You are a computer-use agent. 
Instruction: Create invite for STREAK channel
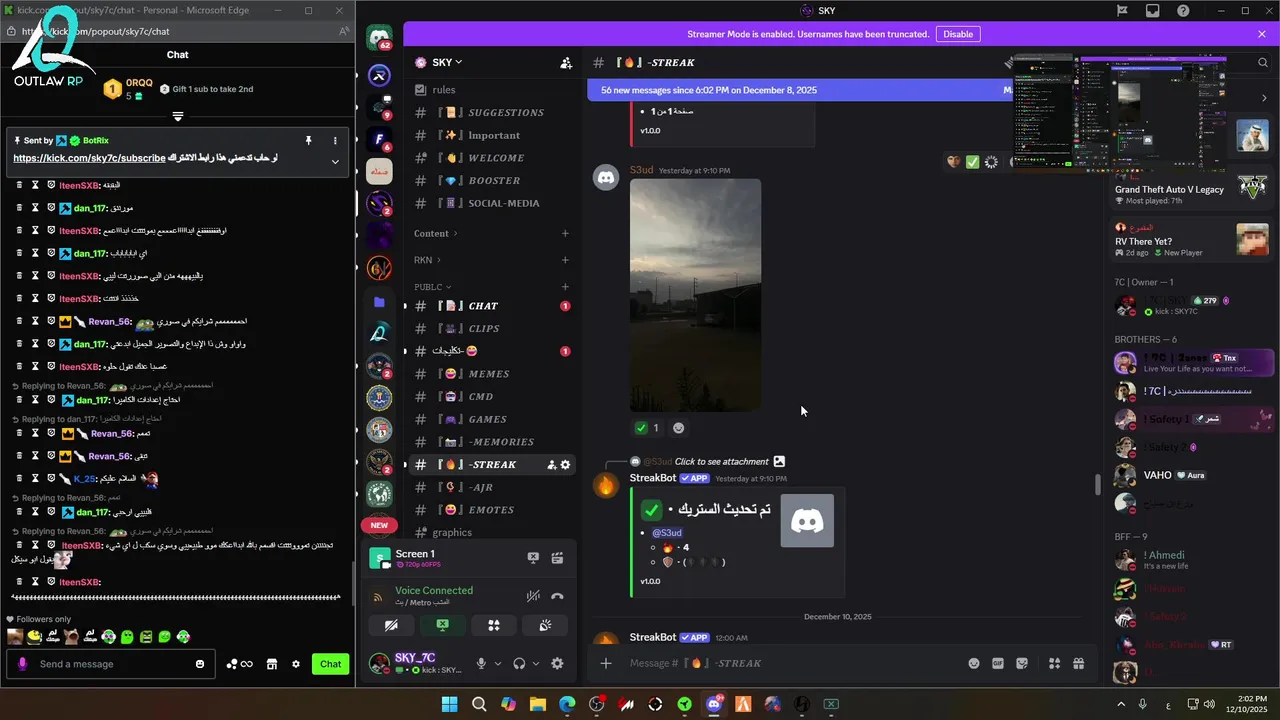[x=551, y=465]
